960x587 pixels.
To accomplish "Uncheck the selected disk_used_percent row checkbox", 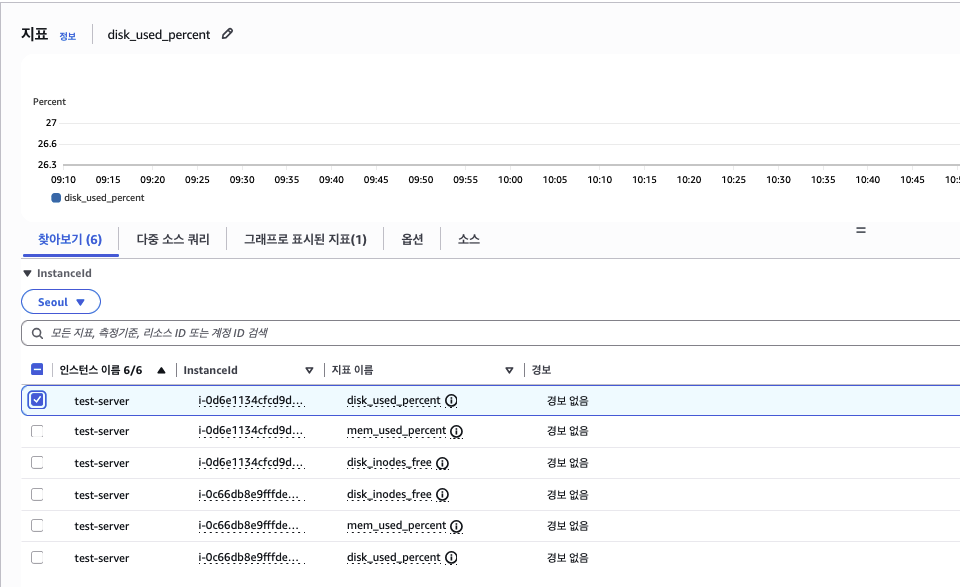I will pyautogui.click(x=37, y=401).
